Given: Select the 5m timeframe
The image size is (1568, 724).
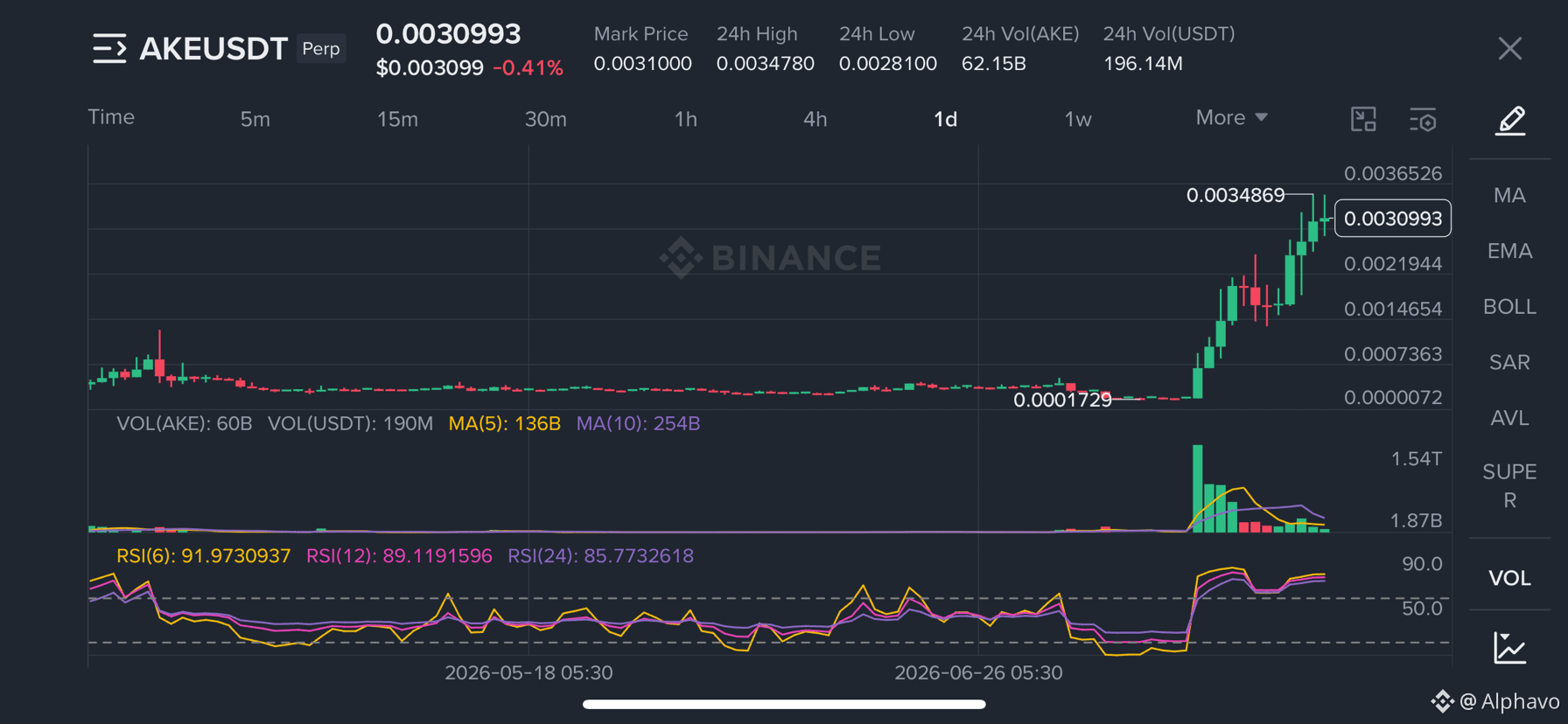Looking at the screenshot, I should coord(255,119).
